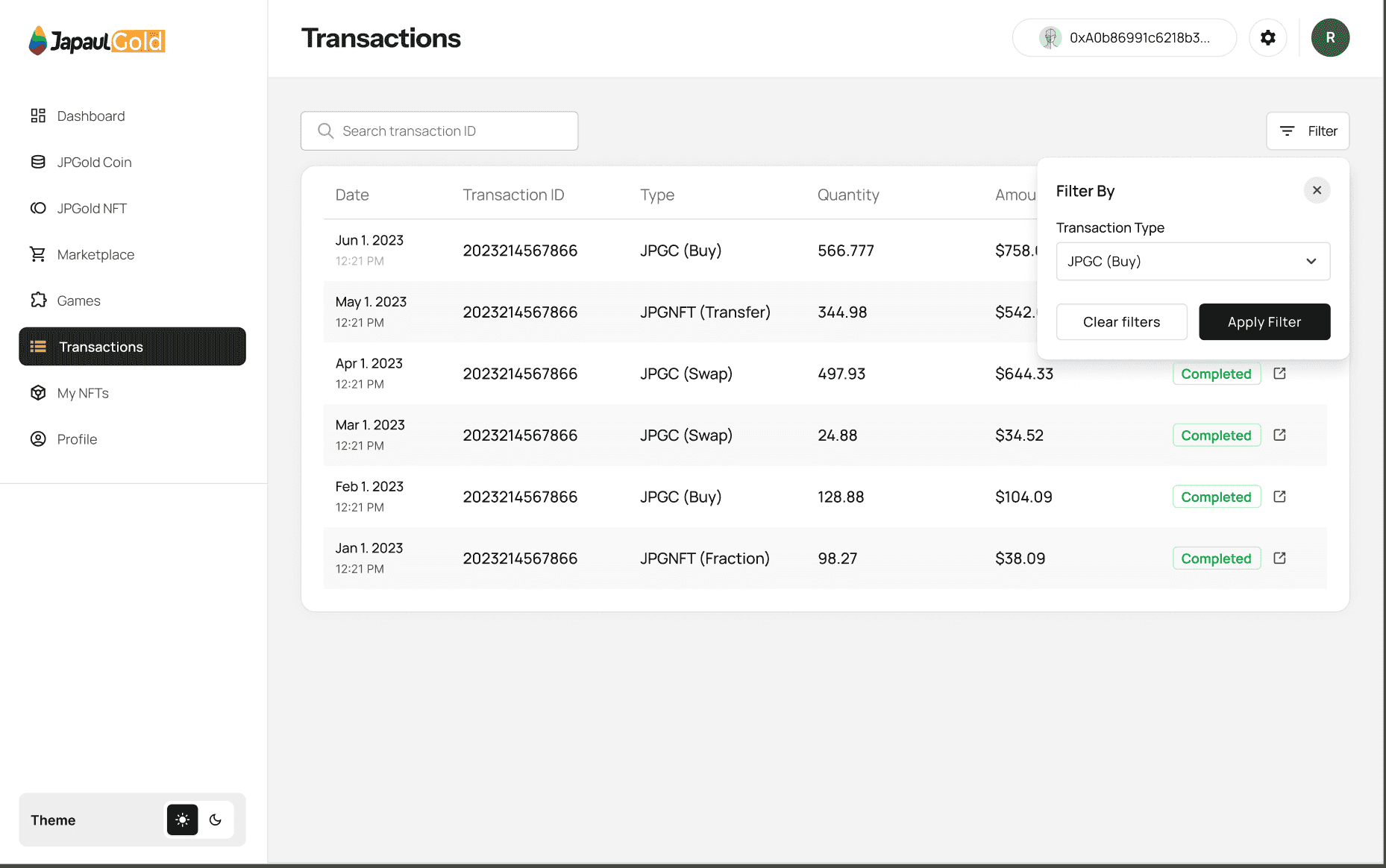Click the Search transaction ID field
This screenshot has width=1386, height=868.
tap(439, 131)
